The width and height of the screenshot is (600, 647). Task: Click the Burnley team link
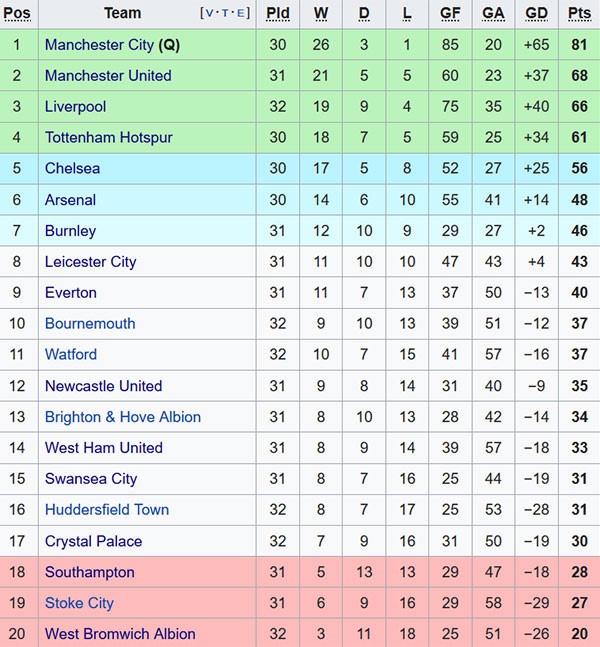[x=70, y=231]
